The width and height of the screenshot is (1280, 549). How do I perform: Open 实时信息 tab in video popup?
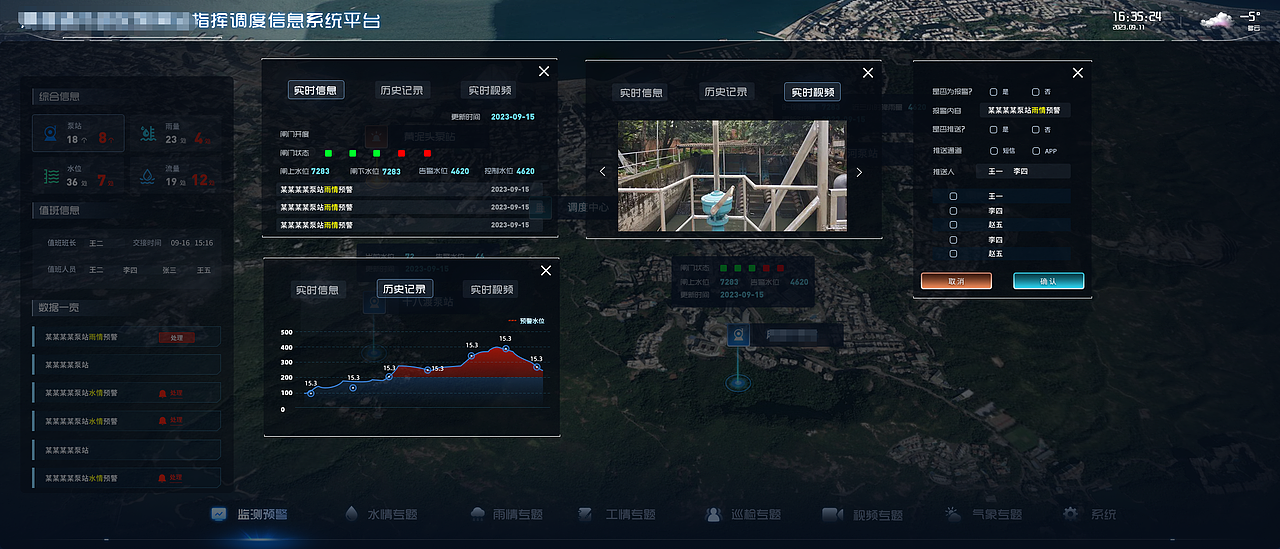coord(641,92)
